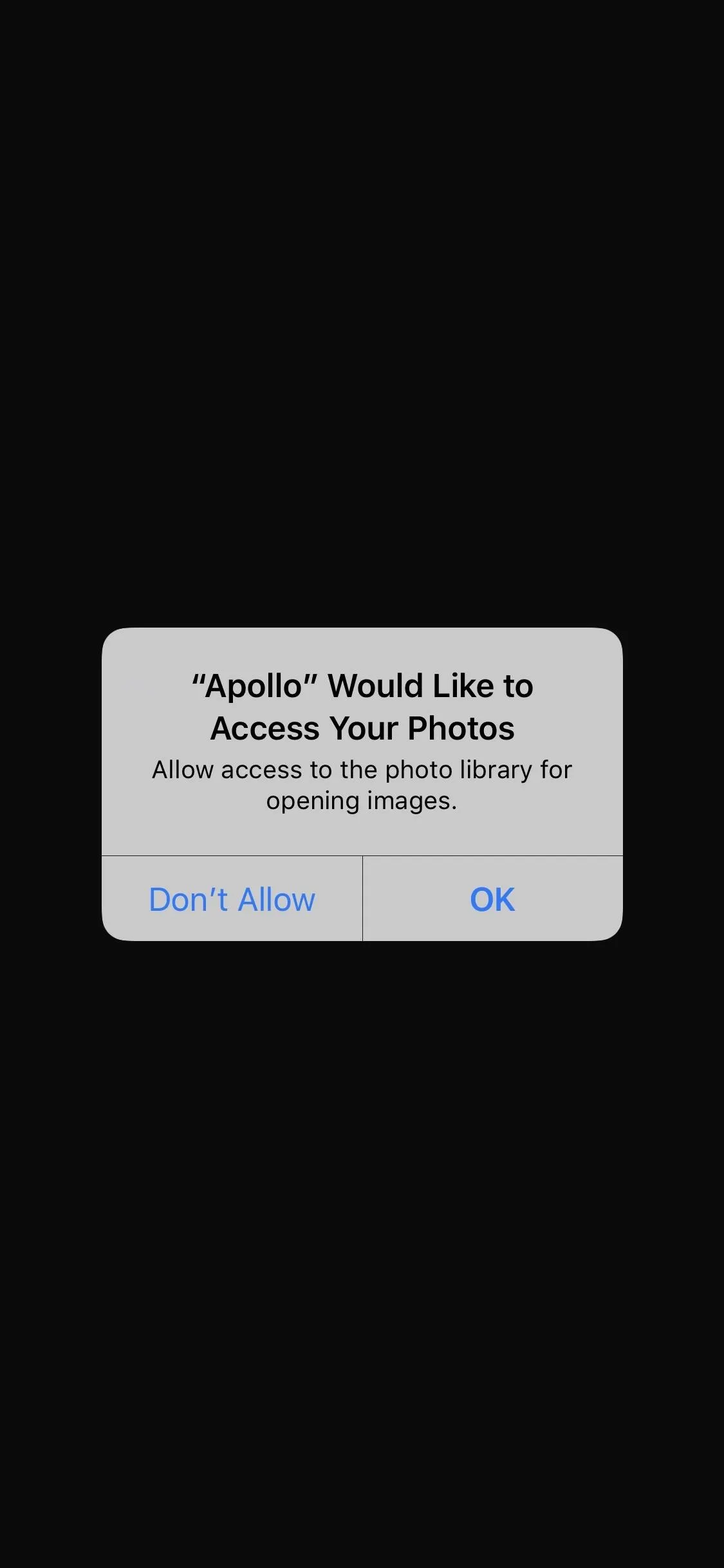Accept the alert using the OK button

493,899
